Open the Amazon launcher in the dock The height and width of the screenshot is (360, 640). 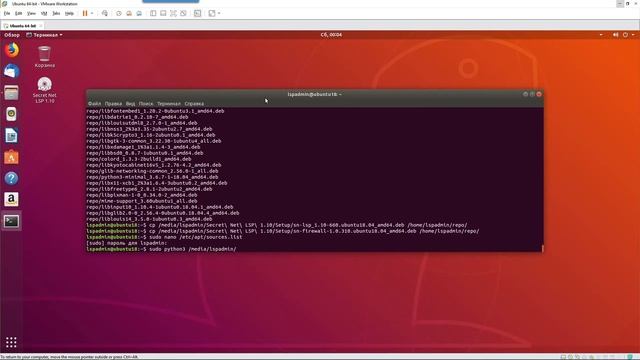click(11, 200)
